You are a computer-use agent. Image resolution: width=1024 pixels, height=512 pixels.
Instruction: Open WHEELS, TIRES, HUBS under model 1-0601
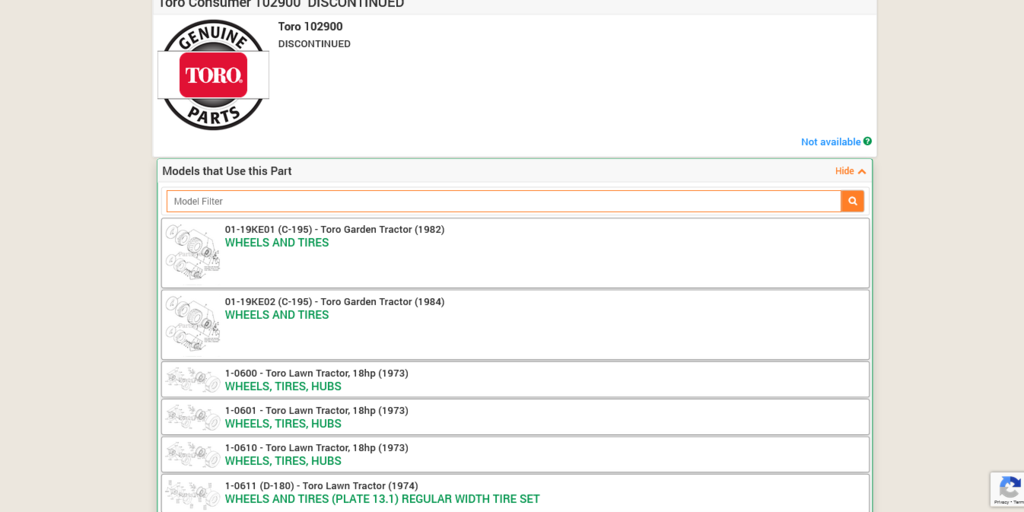click(283, 424)
